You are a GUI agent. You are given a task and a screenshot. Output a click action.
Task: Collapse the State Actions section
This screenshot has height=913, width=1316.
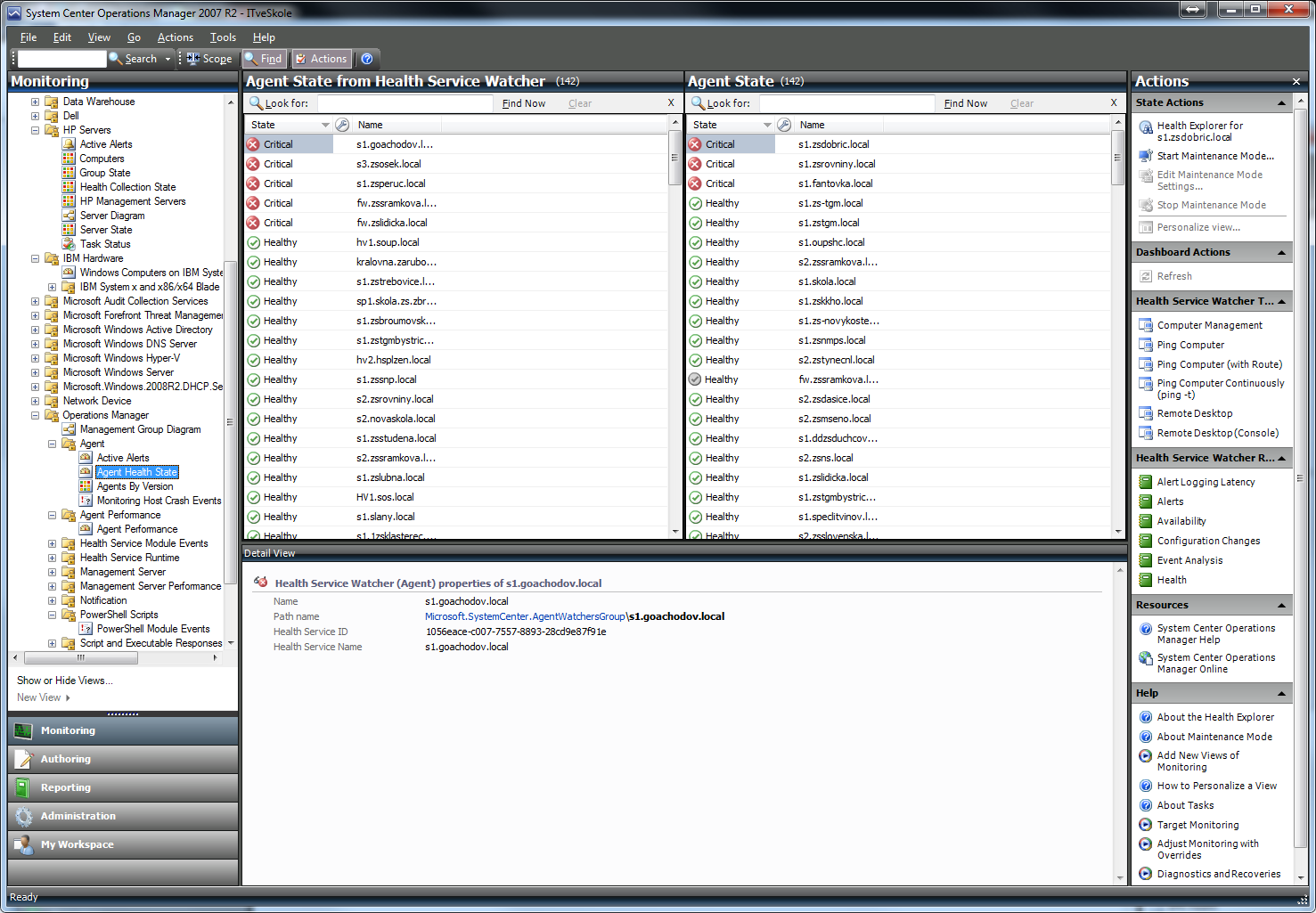tap(1281, 103)
